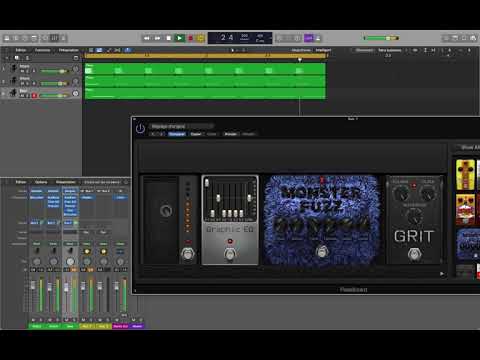The image size is (480, 360).
Task: Open the Loop Browser icon
Action: tap(464, 38)
